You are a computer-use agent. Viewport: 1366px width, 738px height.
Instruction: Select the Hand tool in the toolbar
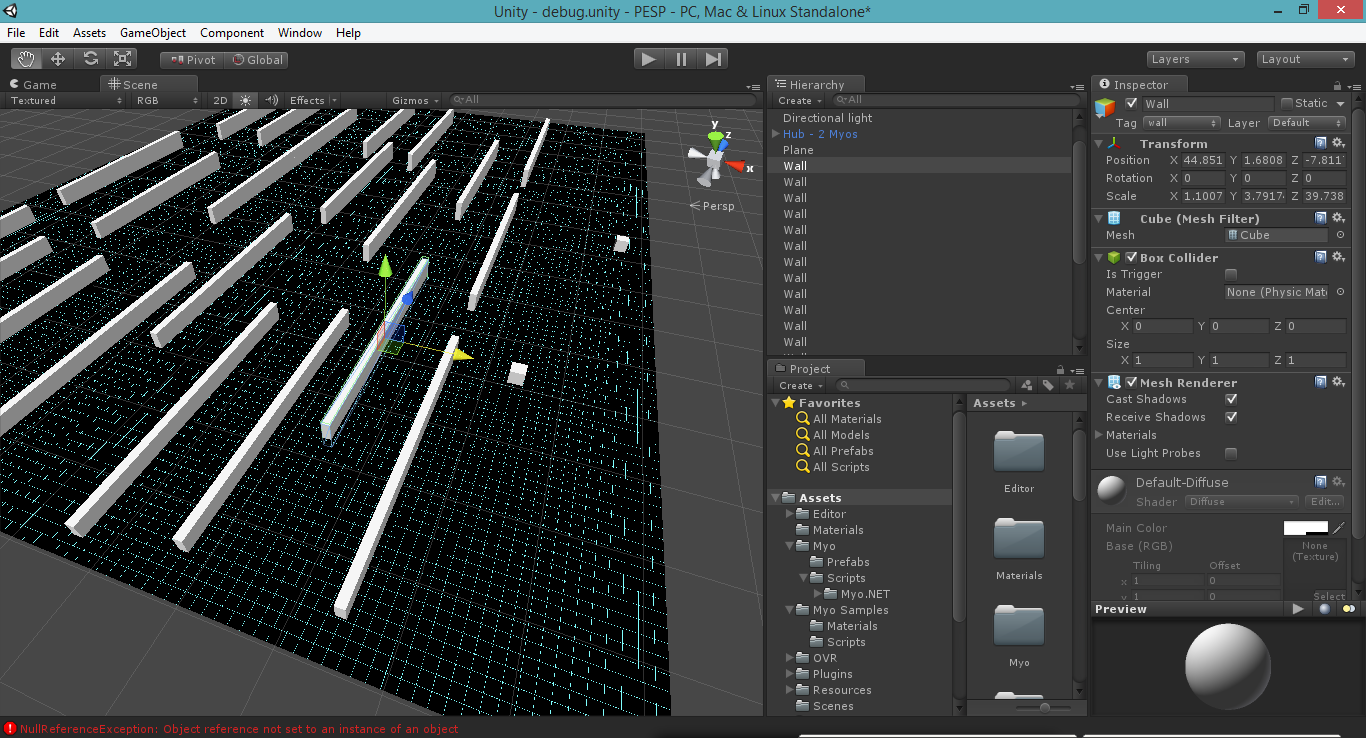click(27, 59)
